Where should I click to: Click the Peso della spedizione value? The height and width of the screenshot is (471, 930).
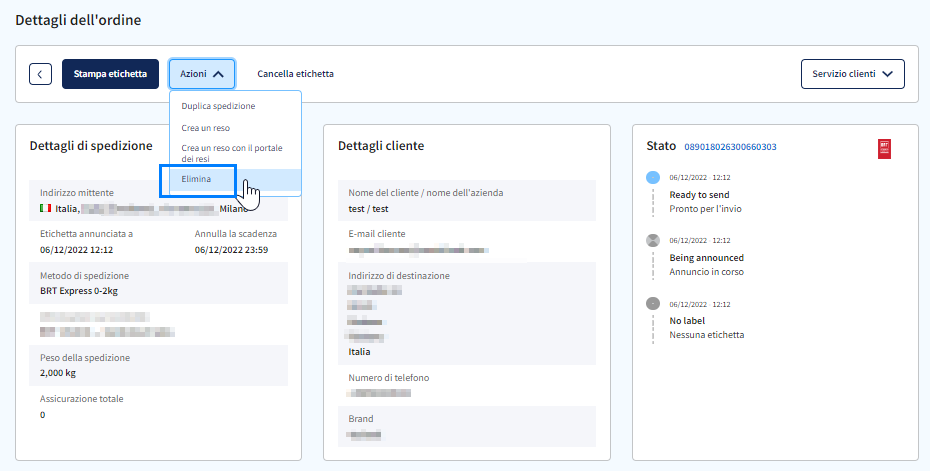point(58,373)
